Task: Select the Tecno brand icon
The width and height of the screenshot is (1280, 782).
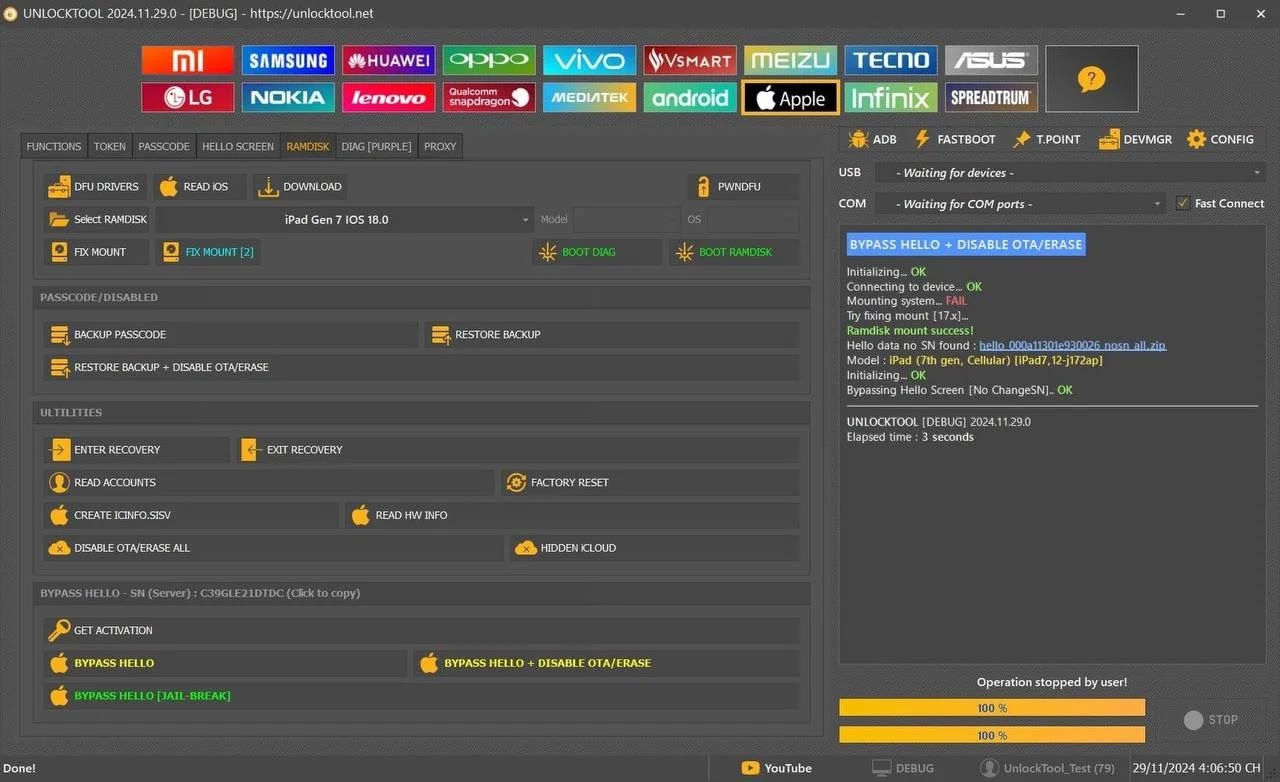Action: coord(891,60)
